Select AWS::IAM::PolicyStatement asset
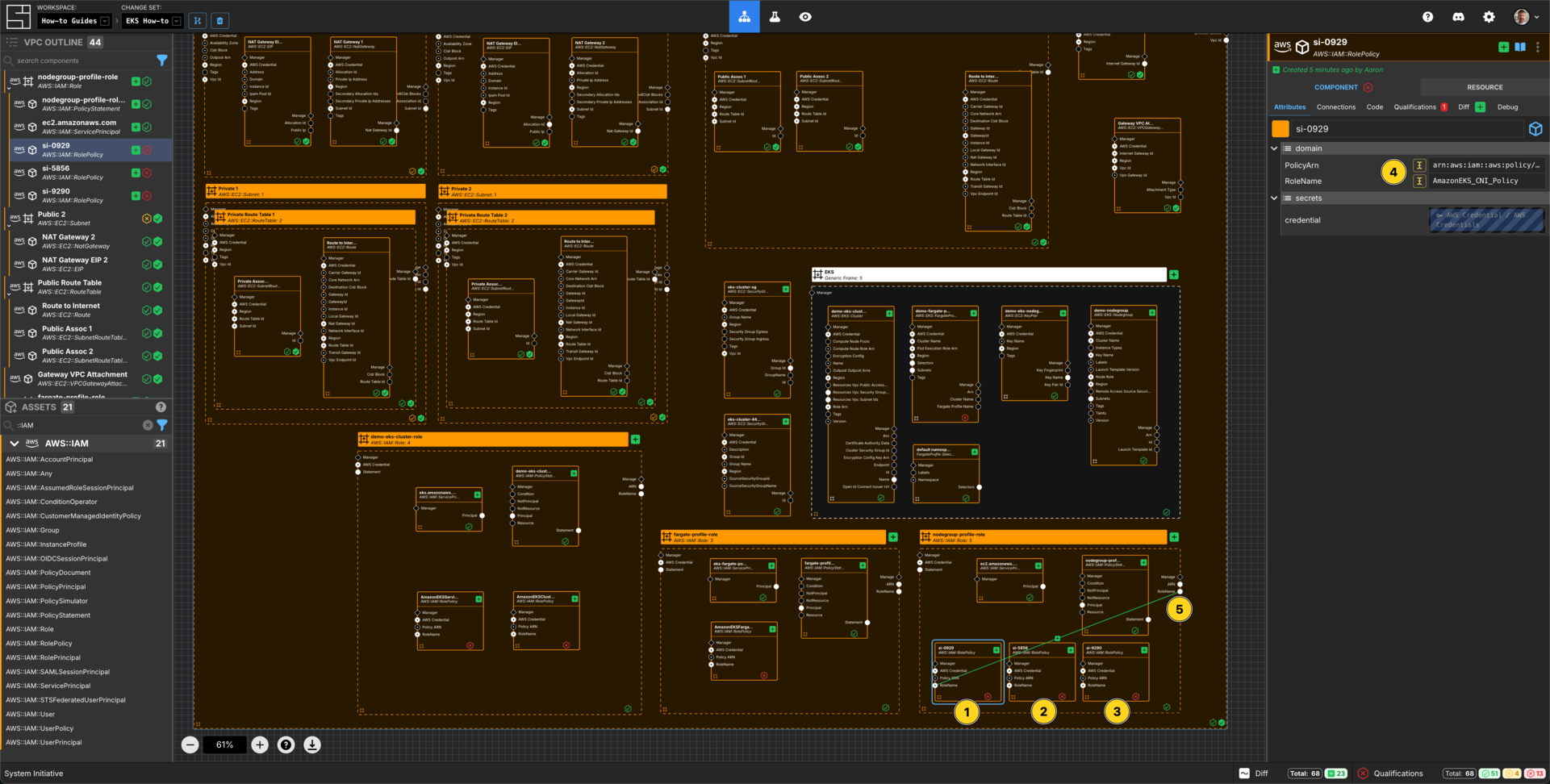The width and height of the screenshot is (1550, 784). (48, 615)
